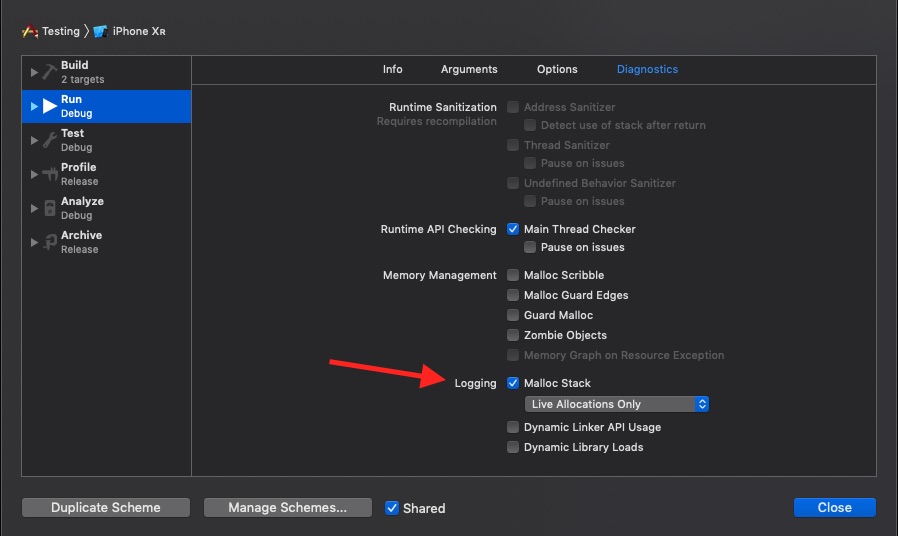This screenshot has height=536, width=898.
Task: Expand the Test action disclosure triangle
Action: click(35, 140)
